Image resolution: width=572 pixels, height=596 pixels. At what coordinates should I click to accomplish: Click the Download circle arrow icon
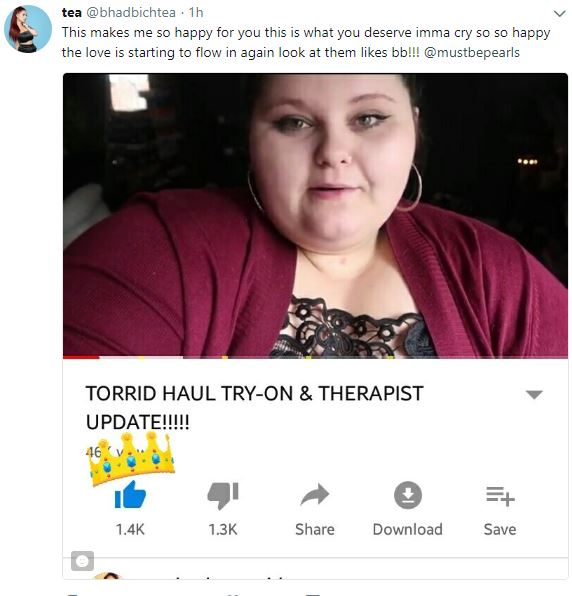[x=407, y=495]
